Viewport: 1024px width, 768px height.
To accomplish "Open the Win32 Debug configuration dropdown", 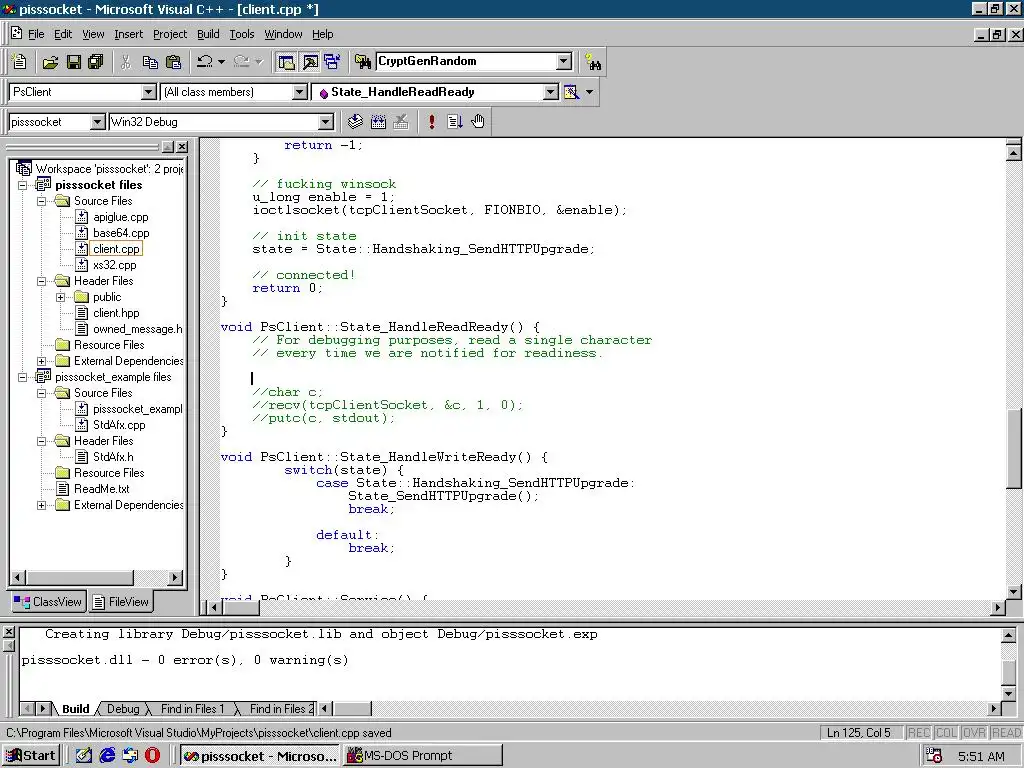I will click(326, 122).
